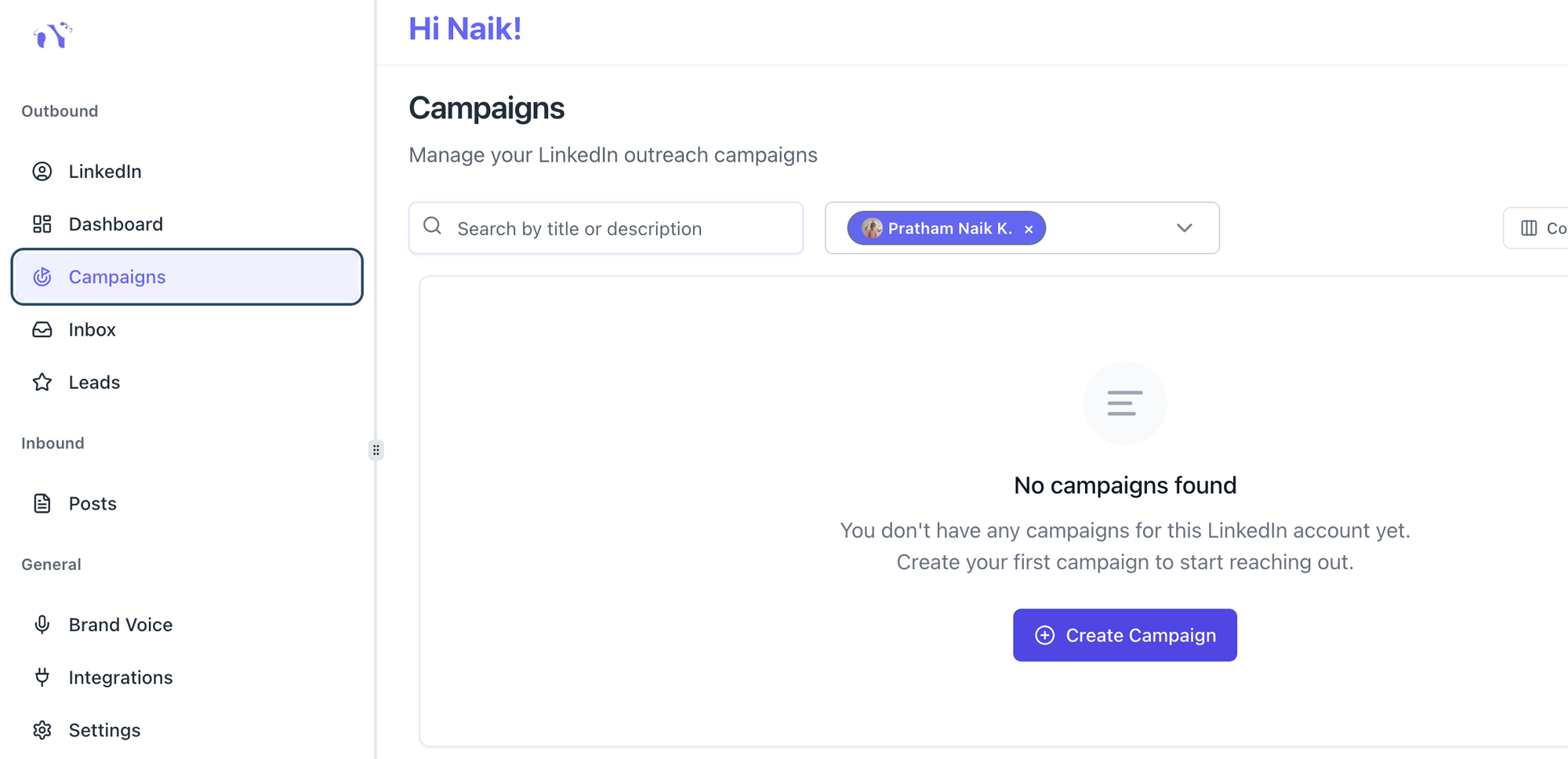Click the Settings gear icon
Screen dimensions: 1568x759
(x=42, y=730)
